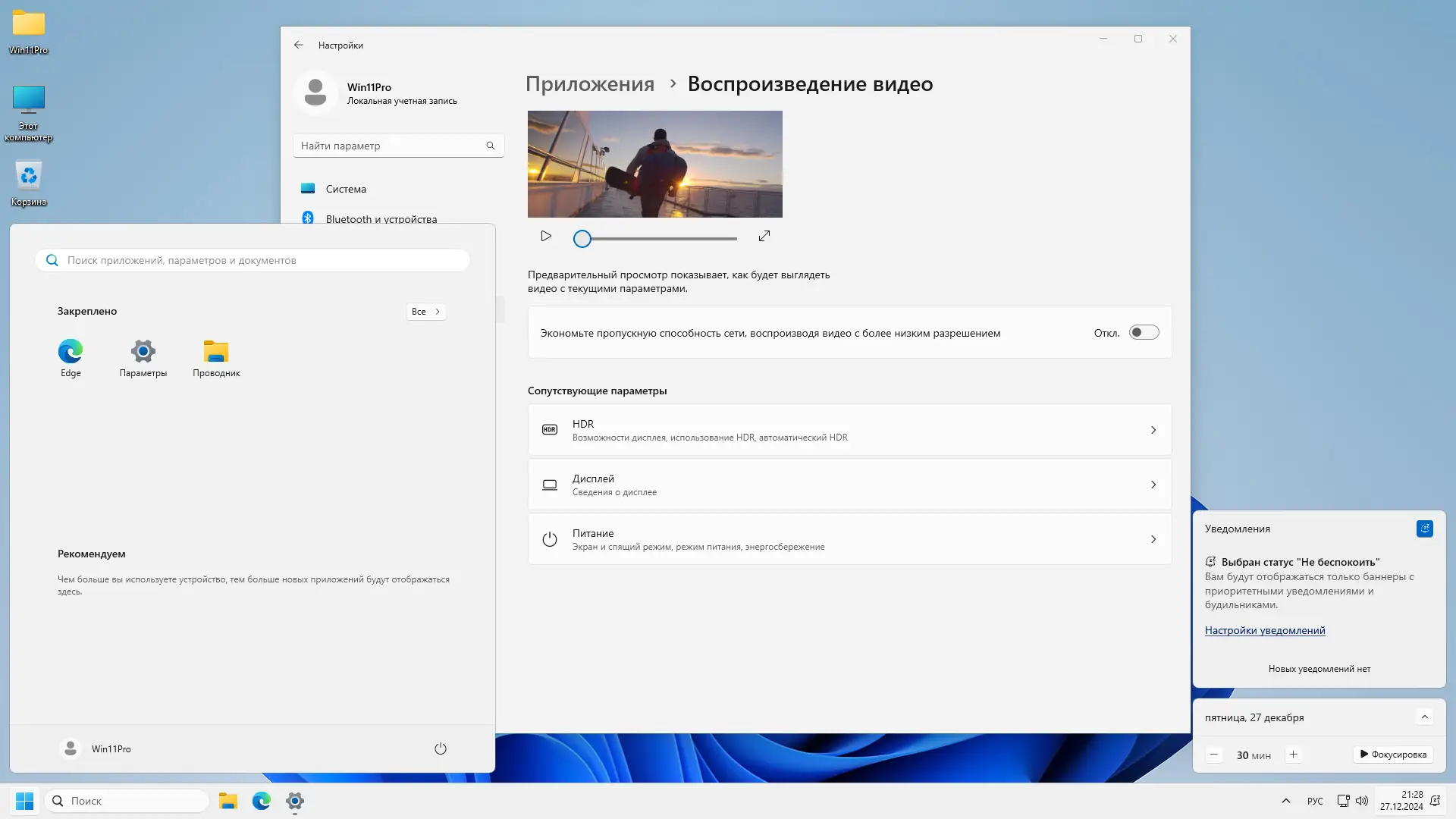Play the video preview
This screenshot has height=819, width=1456.
546,237
